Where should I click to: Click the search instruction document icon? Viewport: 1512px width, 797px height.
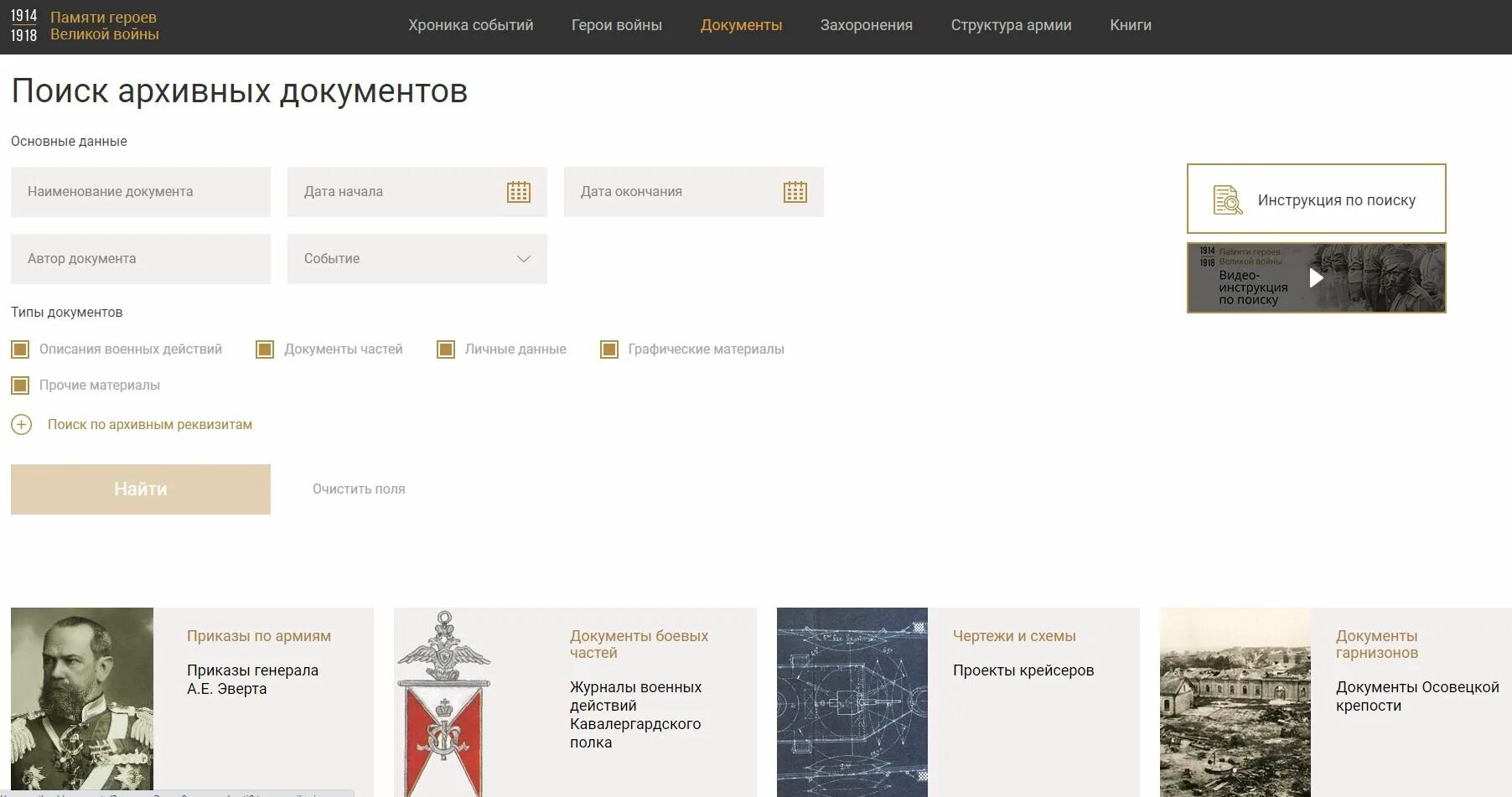pyautogui.click(x=1228, y=200)
